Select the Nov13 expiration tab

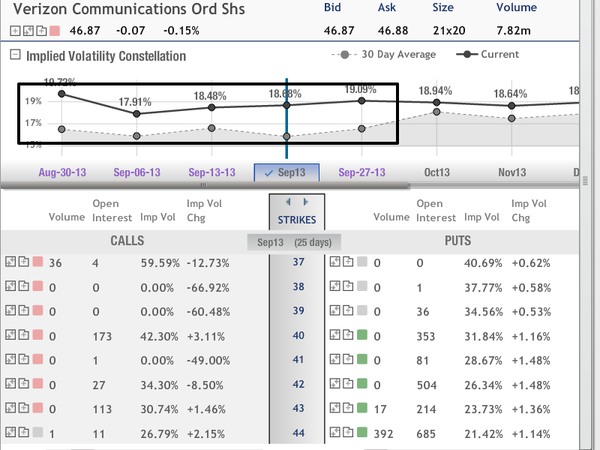512,173
